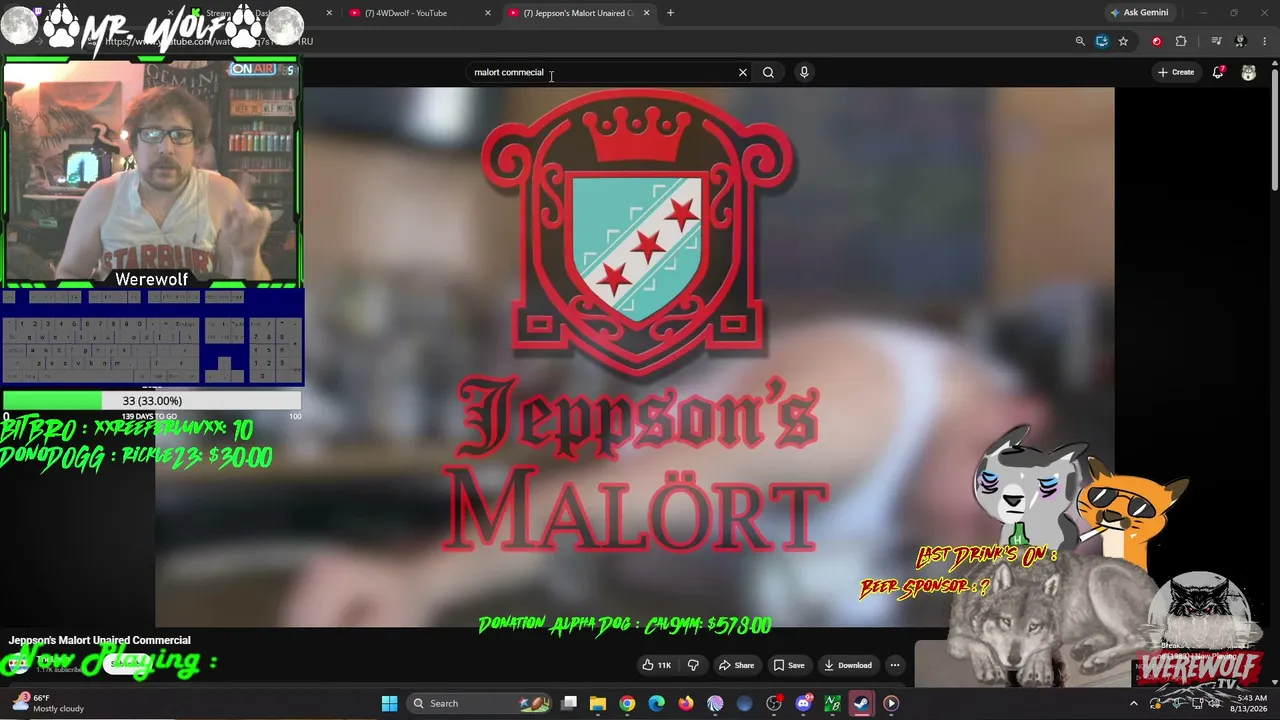
Task: Open the weather widget showing 66°F
Action: click(x=48, y=703)
